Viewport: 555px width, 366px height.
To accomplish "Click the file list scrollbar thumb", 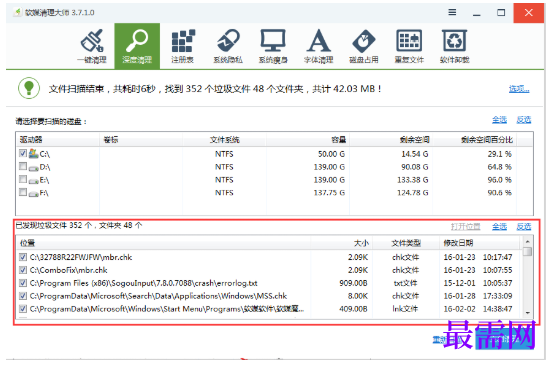I will point(527,251).
